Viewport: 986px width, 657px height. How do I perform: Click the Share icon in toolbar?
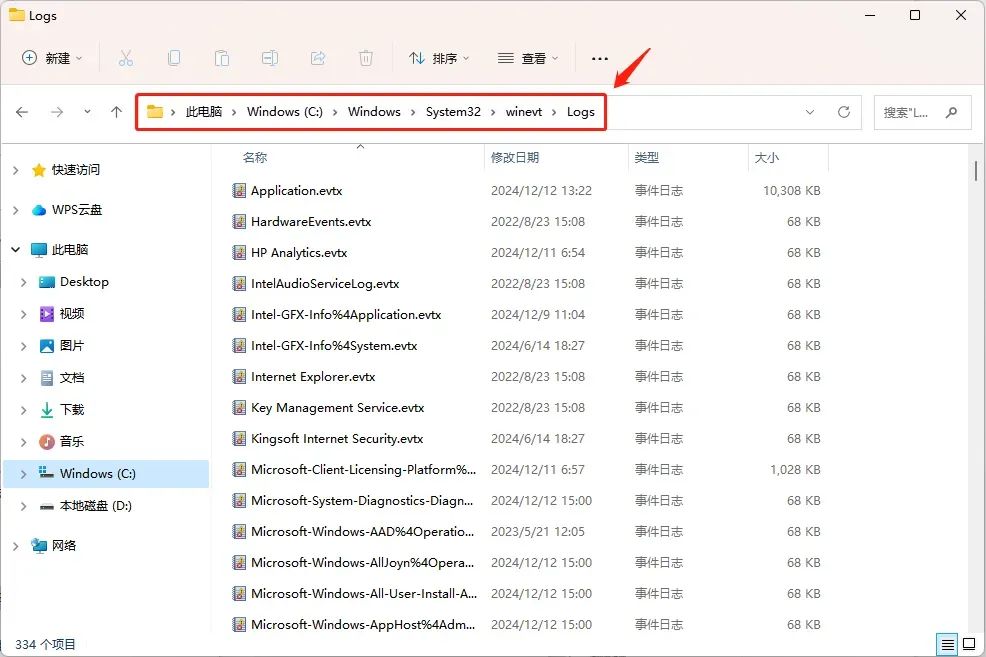(x=318, y=58)
